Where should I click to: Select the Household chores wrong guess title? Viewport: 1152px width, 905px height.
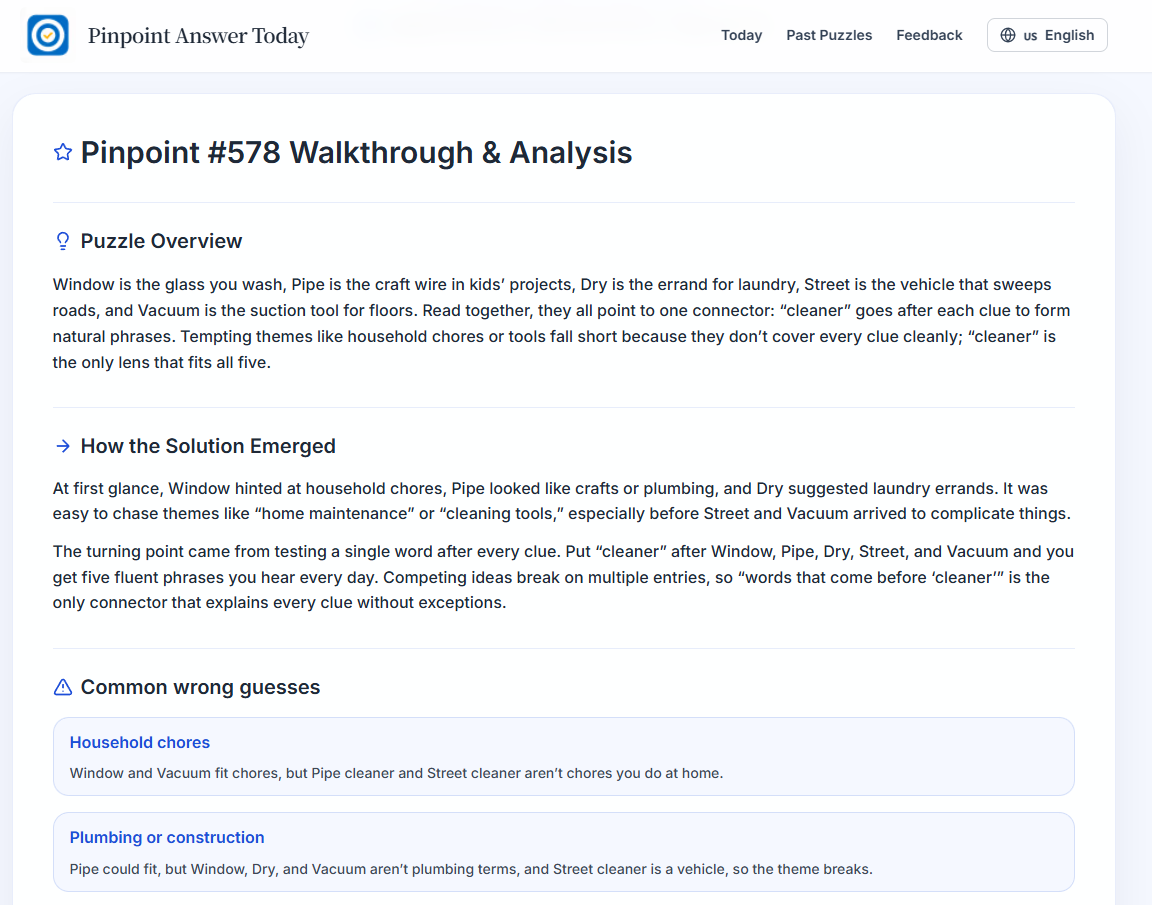[x=140, y=742]
